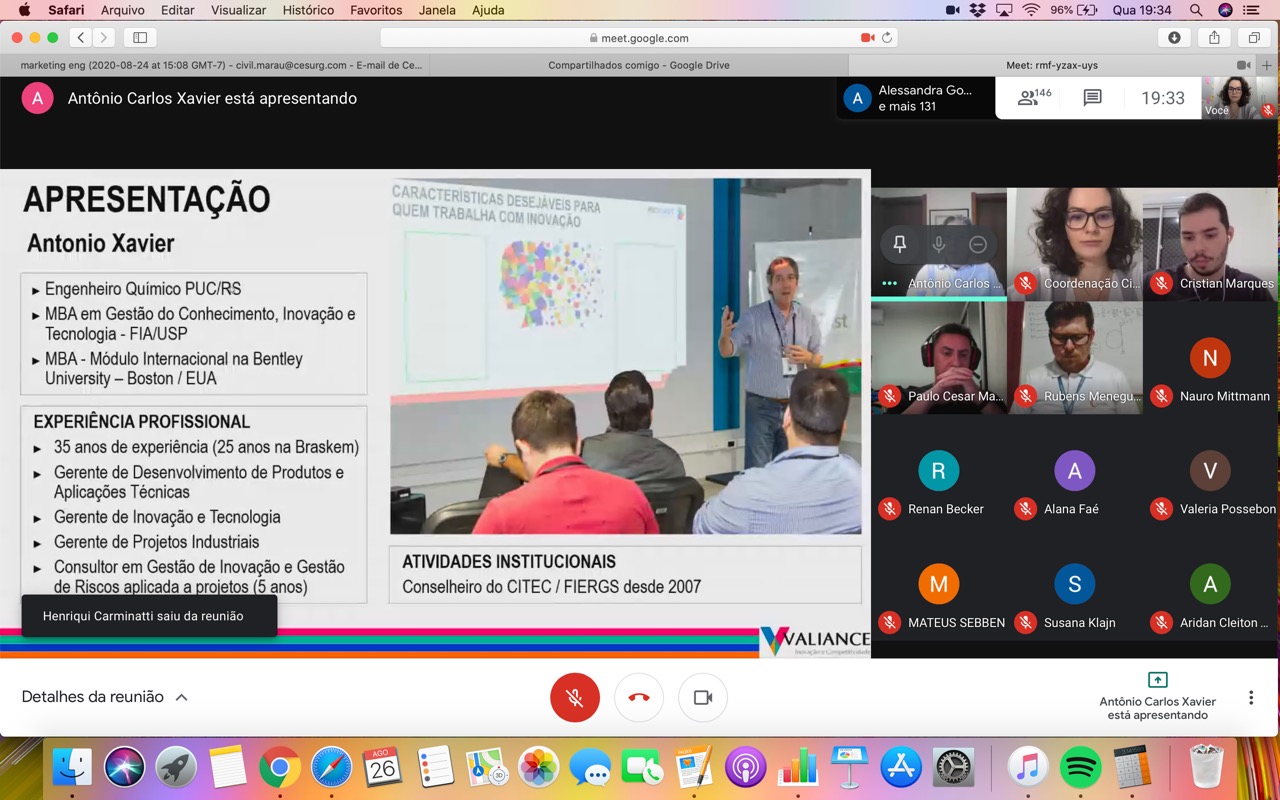
Task: Open Numbers from the Dock
Action: tap(797, 767)
